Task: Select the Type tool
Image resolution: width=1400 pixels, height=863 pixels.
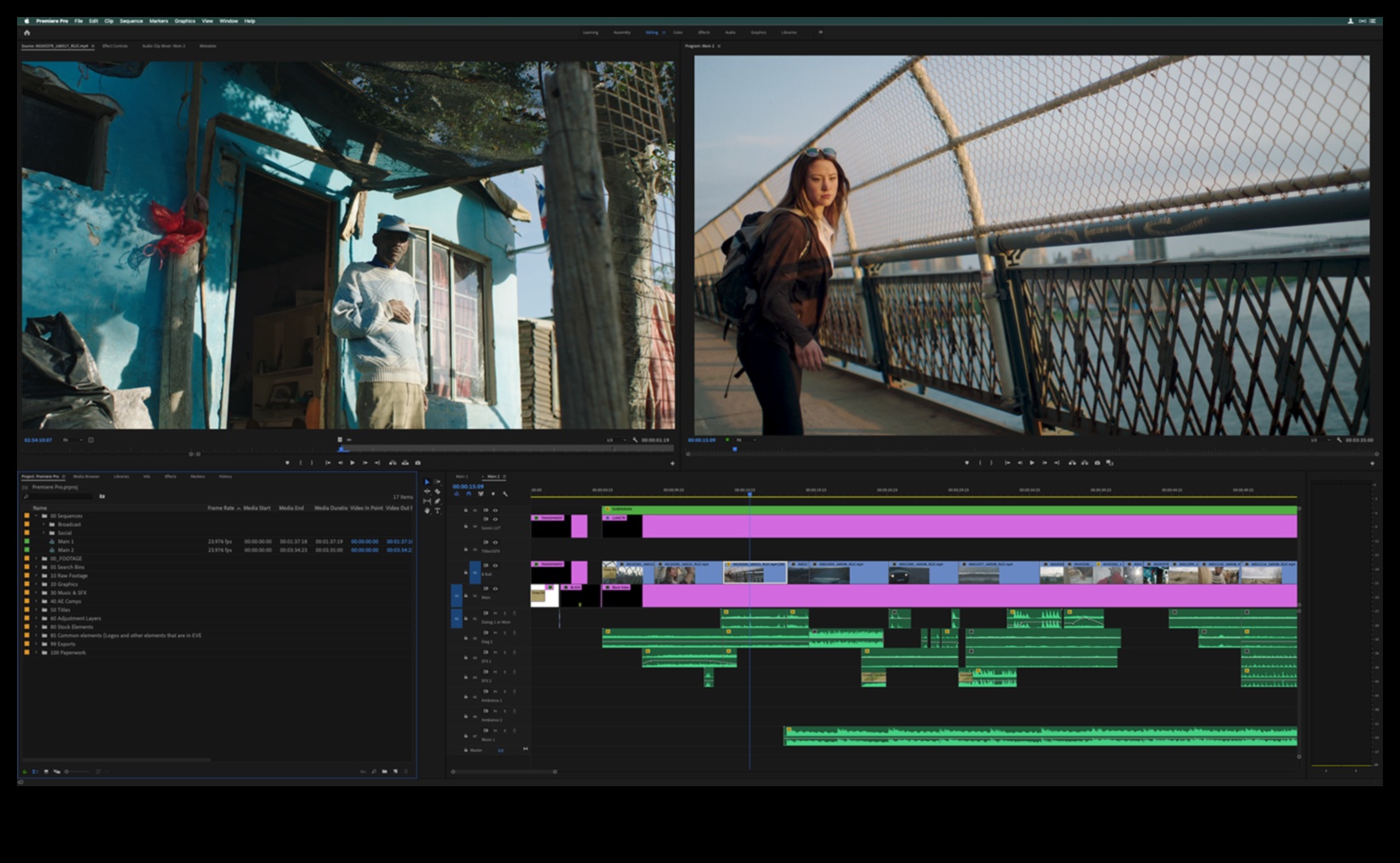Action: tap(437, 510)
